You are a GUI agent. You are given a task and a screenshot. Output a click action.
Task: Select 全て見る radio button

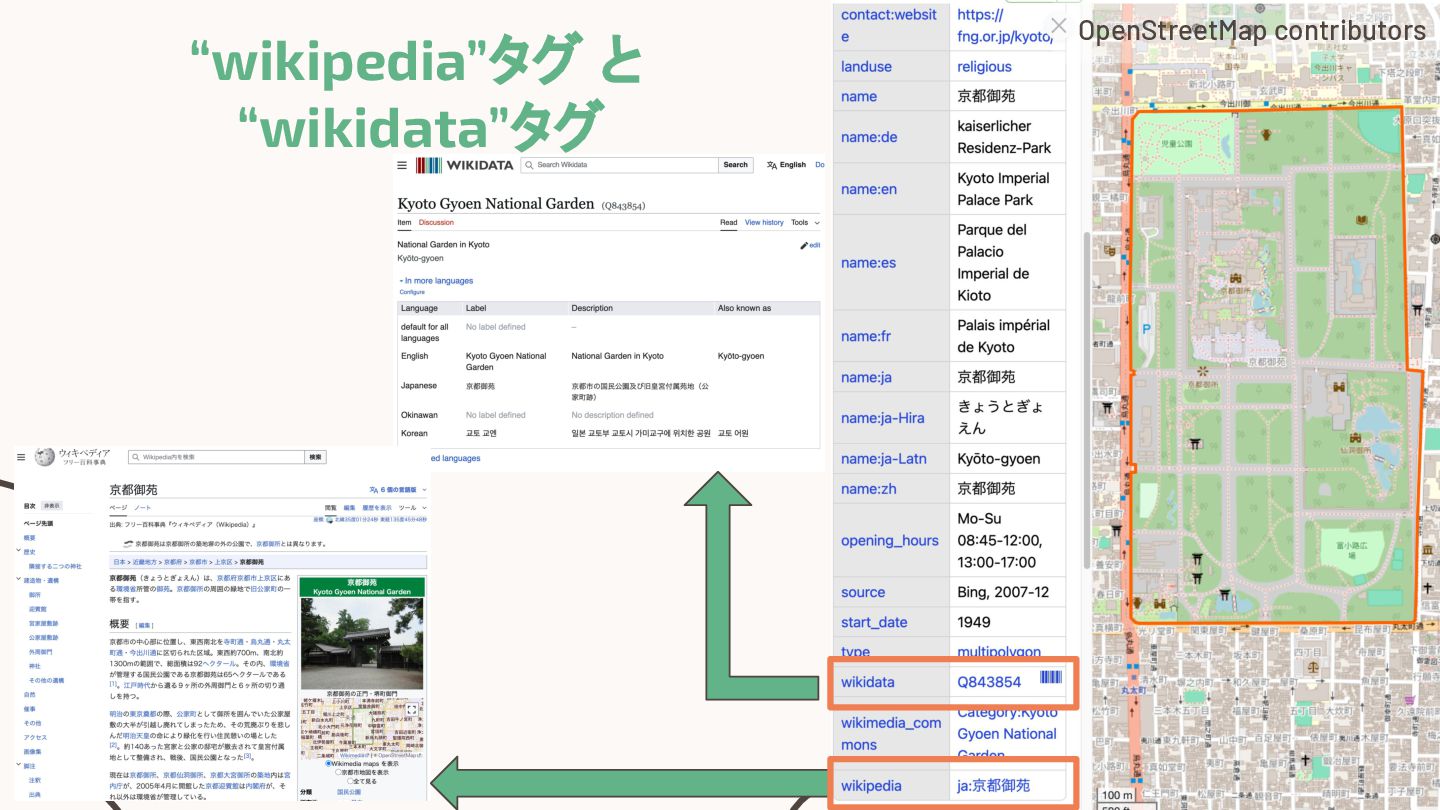point(350,781)
